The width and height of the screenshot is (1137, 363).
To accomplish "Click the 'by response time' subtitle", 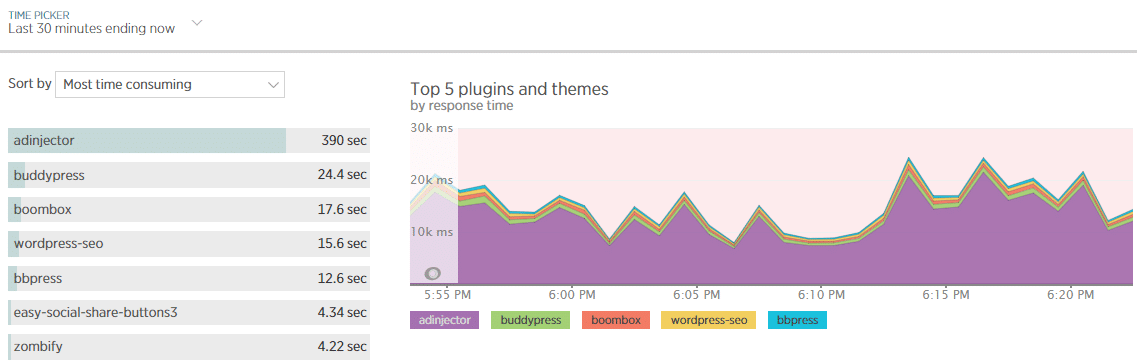I will tap(462, 106).
